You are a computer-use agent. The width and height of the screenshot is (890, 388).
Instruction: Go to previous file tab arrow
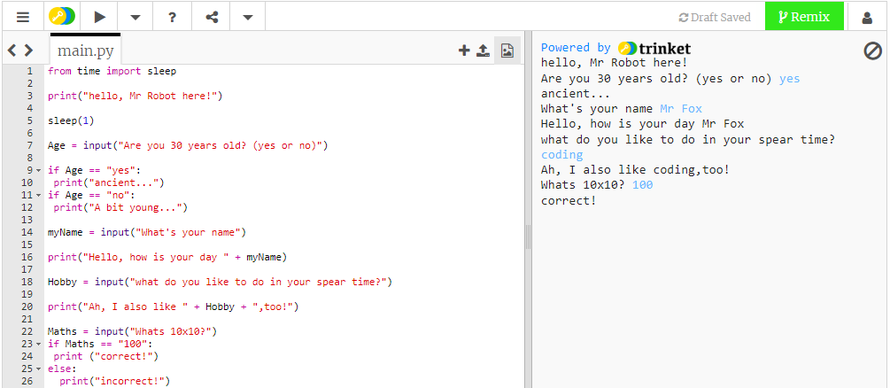click(11, 51)
